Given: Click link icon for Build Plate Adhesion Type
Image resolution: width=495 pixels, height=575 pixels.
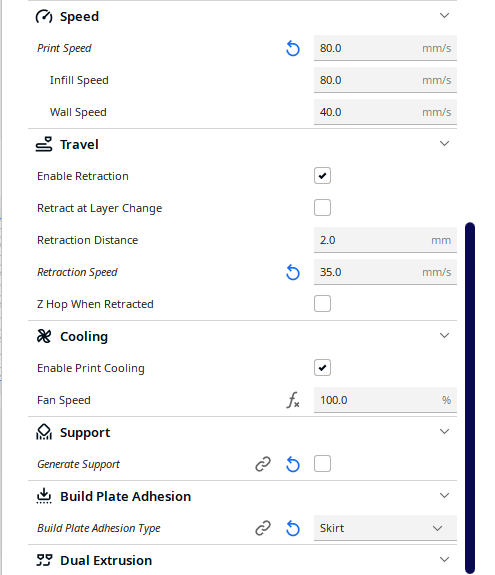Looking at the screenshot, I should coord(263,528).
